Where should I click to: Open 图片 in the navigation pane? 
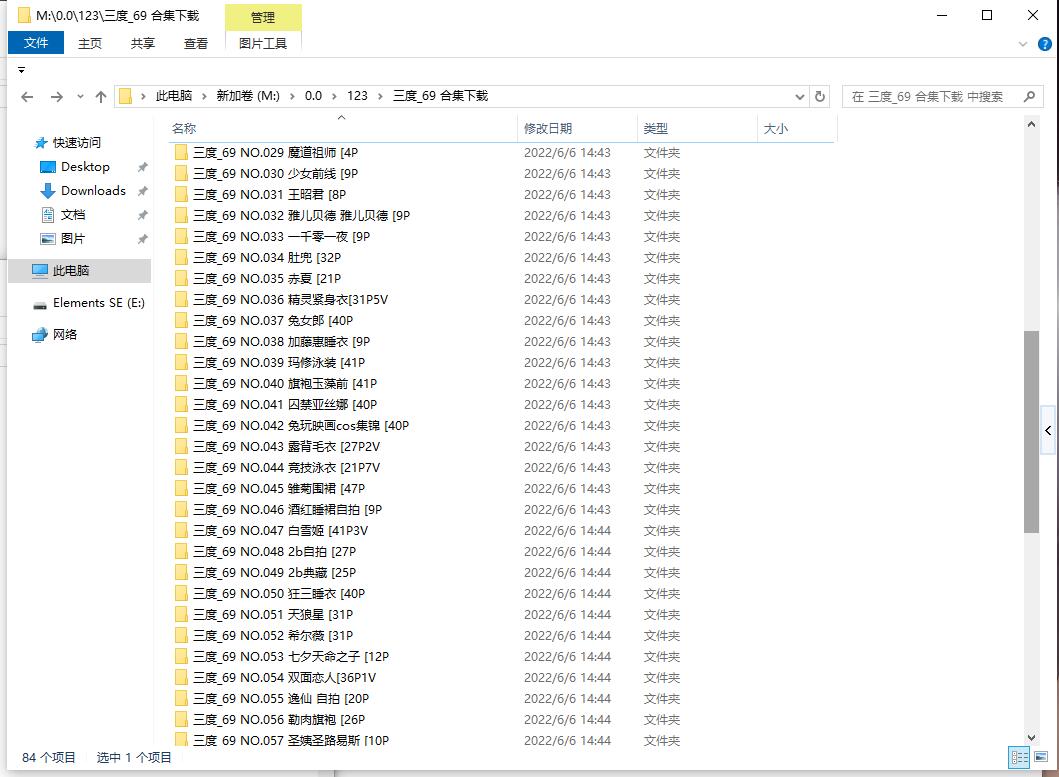pyautogui.click(x=73, y=239)
